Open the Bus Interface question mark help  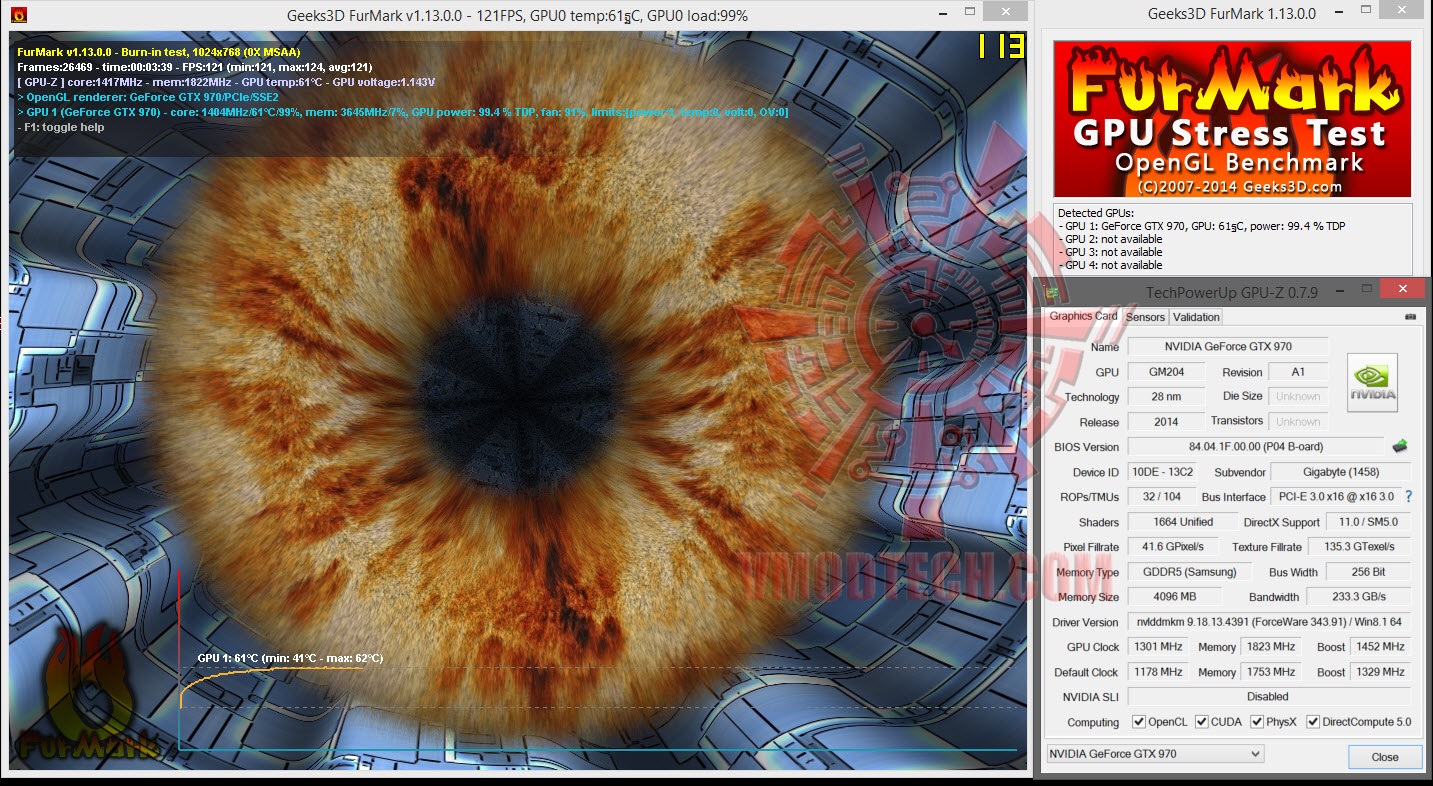pyautogui.click(x=1409, y=496)
